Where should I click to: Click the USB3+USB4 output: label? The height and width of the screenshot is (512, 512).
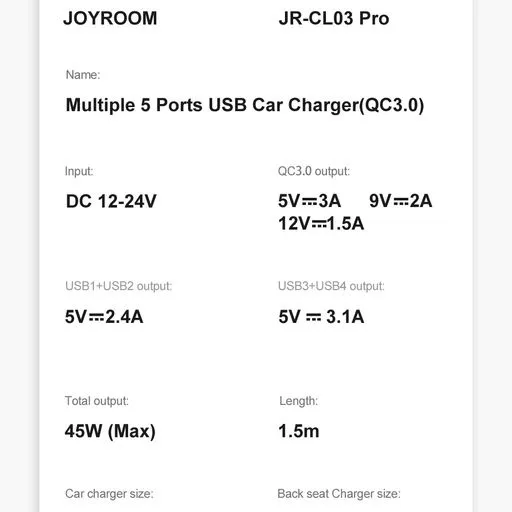[331, 286]
